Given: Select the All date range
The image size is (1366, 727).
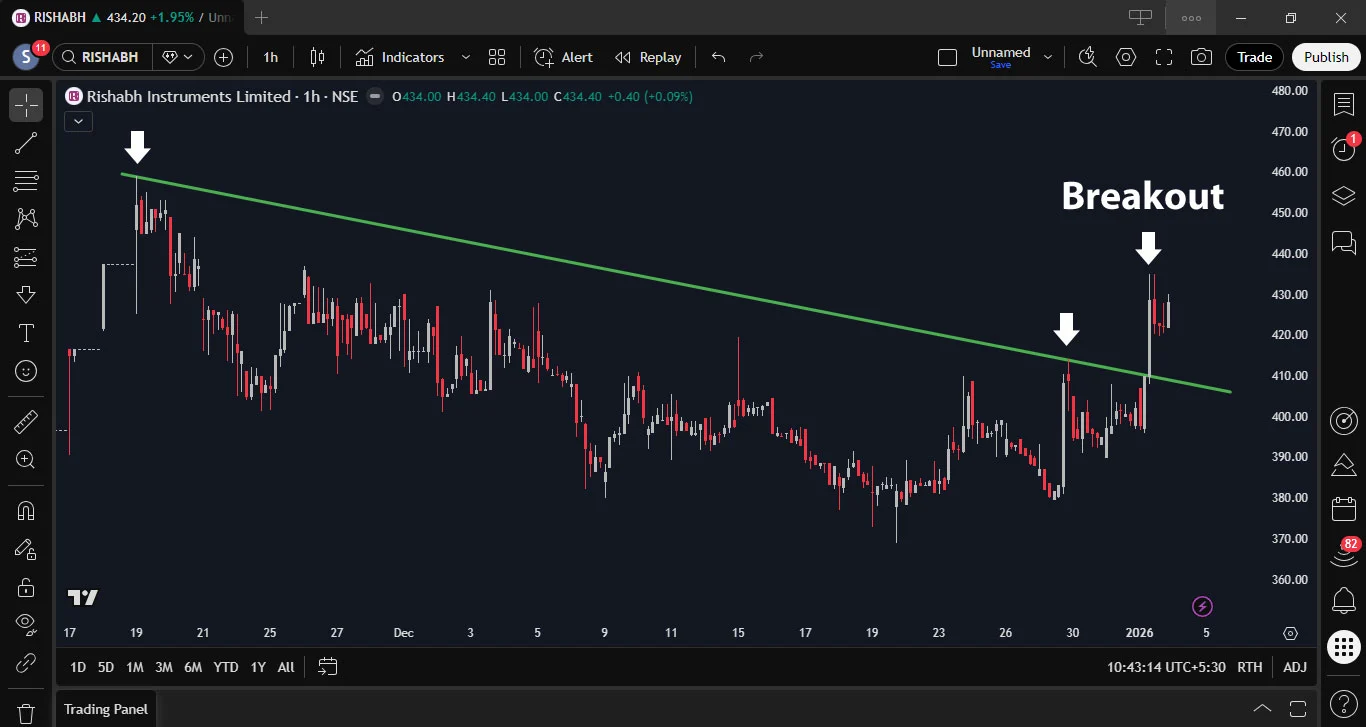Looking at the screenshot, I should click(286, 667).
